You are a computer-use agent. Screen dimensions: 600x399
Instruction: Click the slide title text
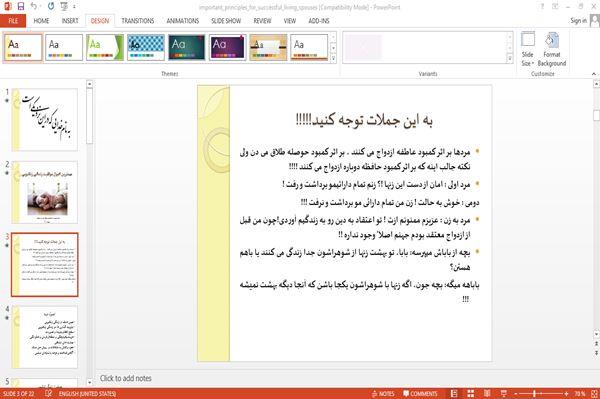click(364, 121)
